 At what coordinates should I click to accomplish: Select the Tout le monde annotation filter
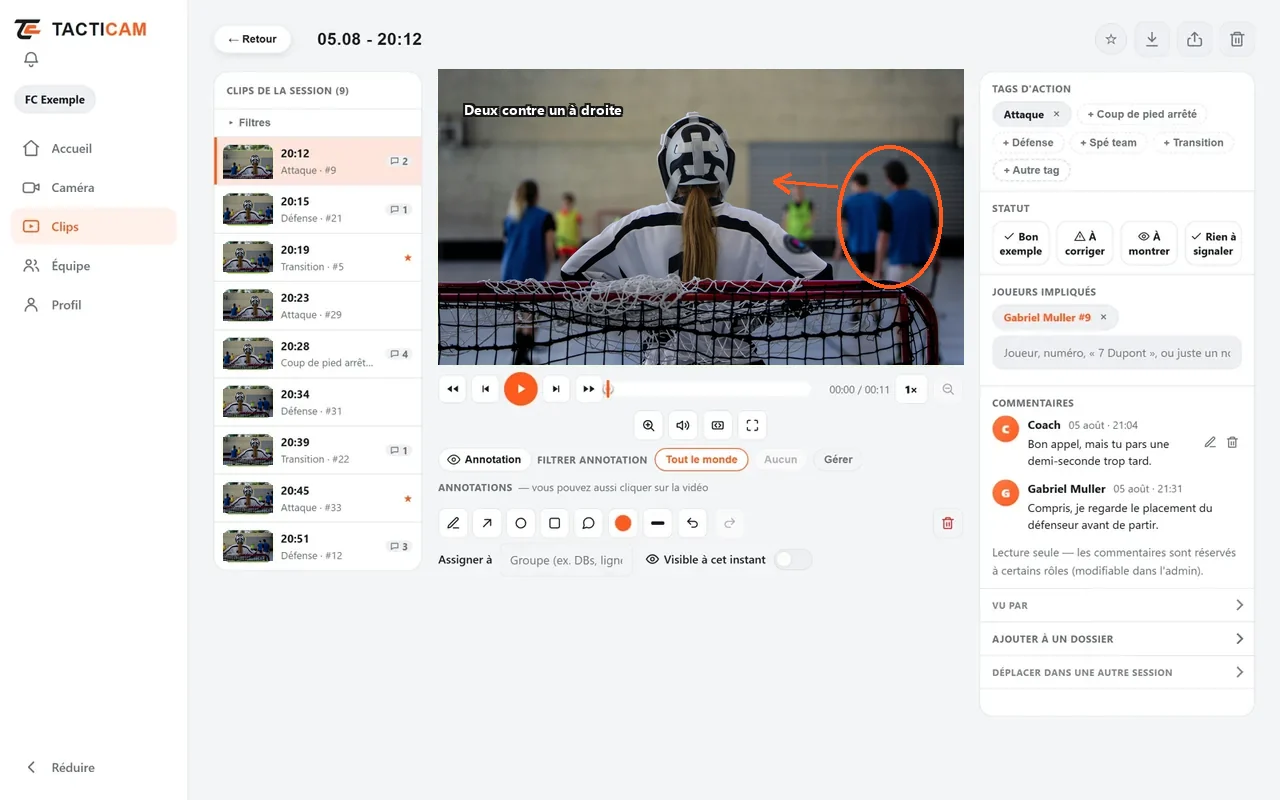(x=702, y=460)
